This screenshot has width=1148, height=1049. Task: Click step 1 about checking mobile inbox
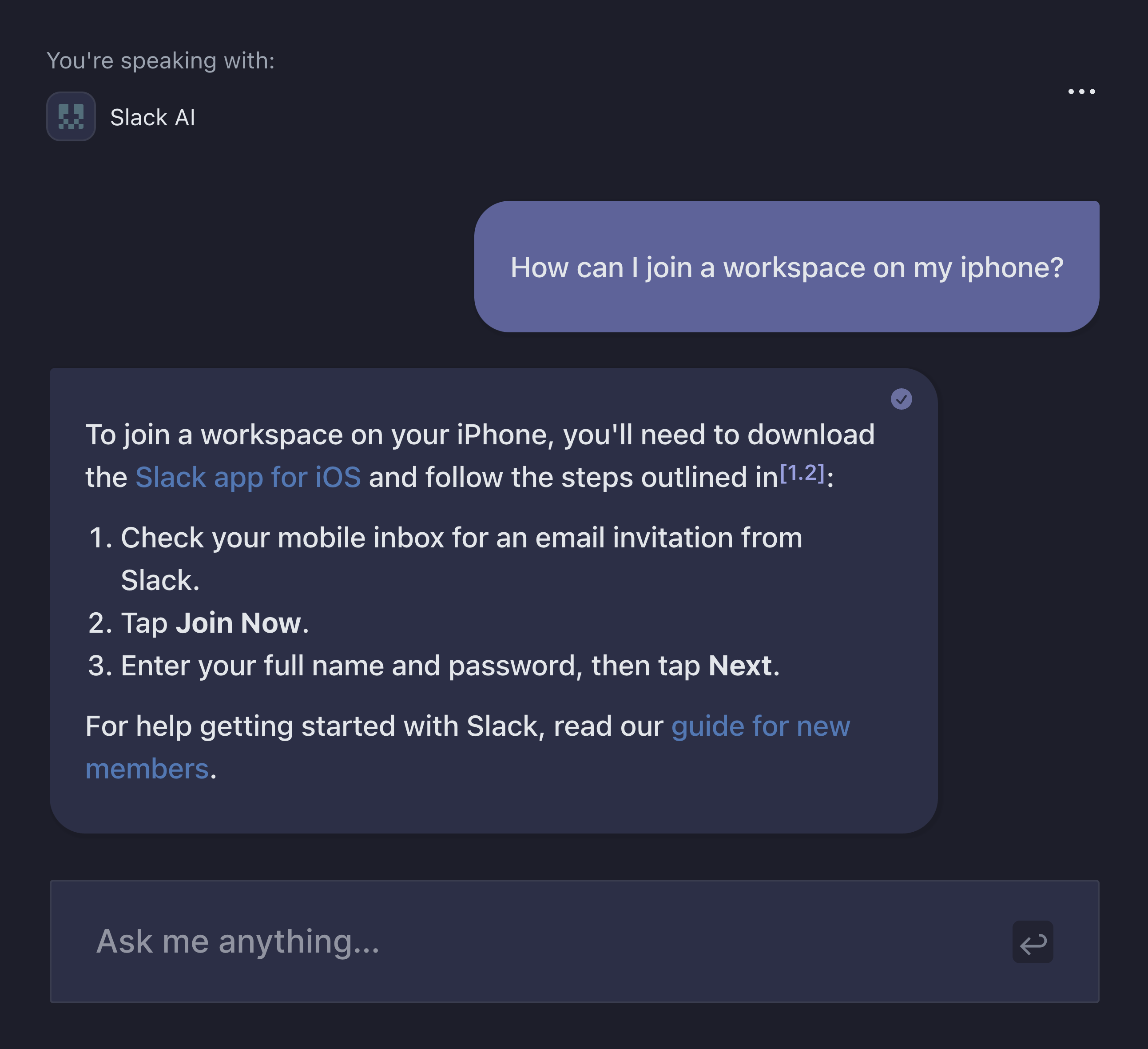pyautogui.click(x=461, y=538)
